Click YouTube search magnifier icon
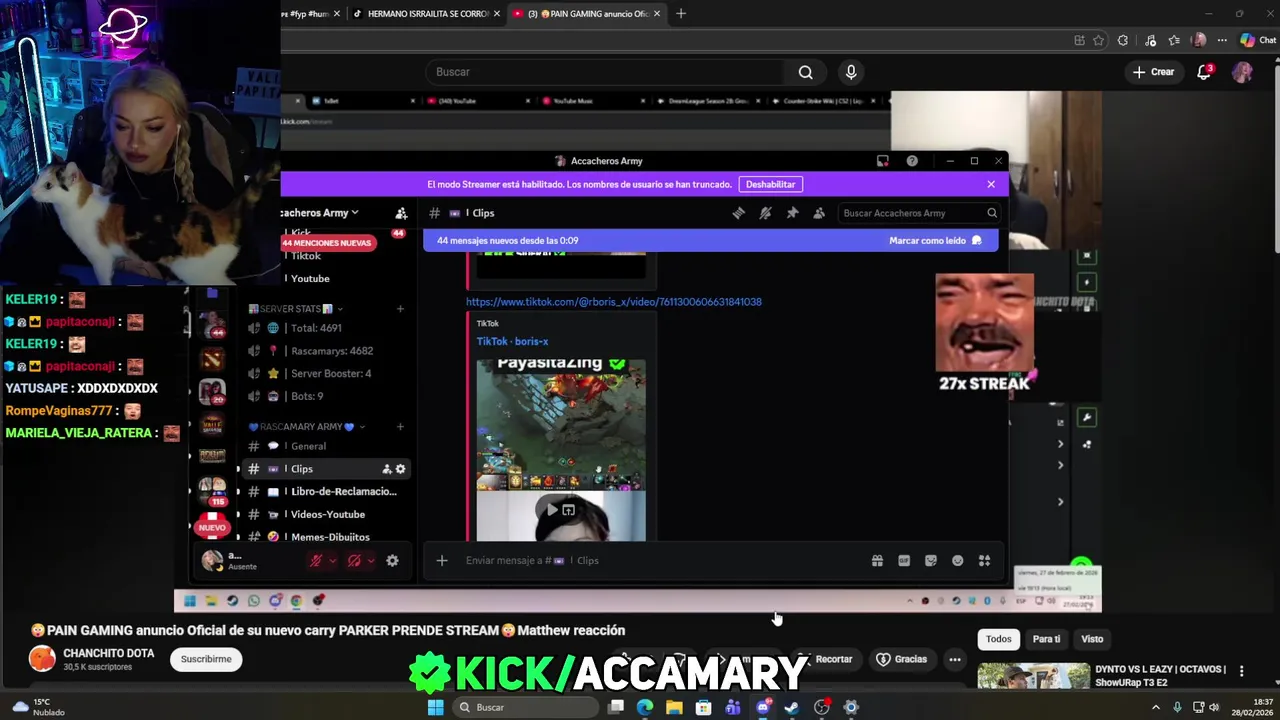The height and width of the screenshot is (720, 1280). pos(805,72)
